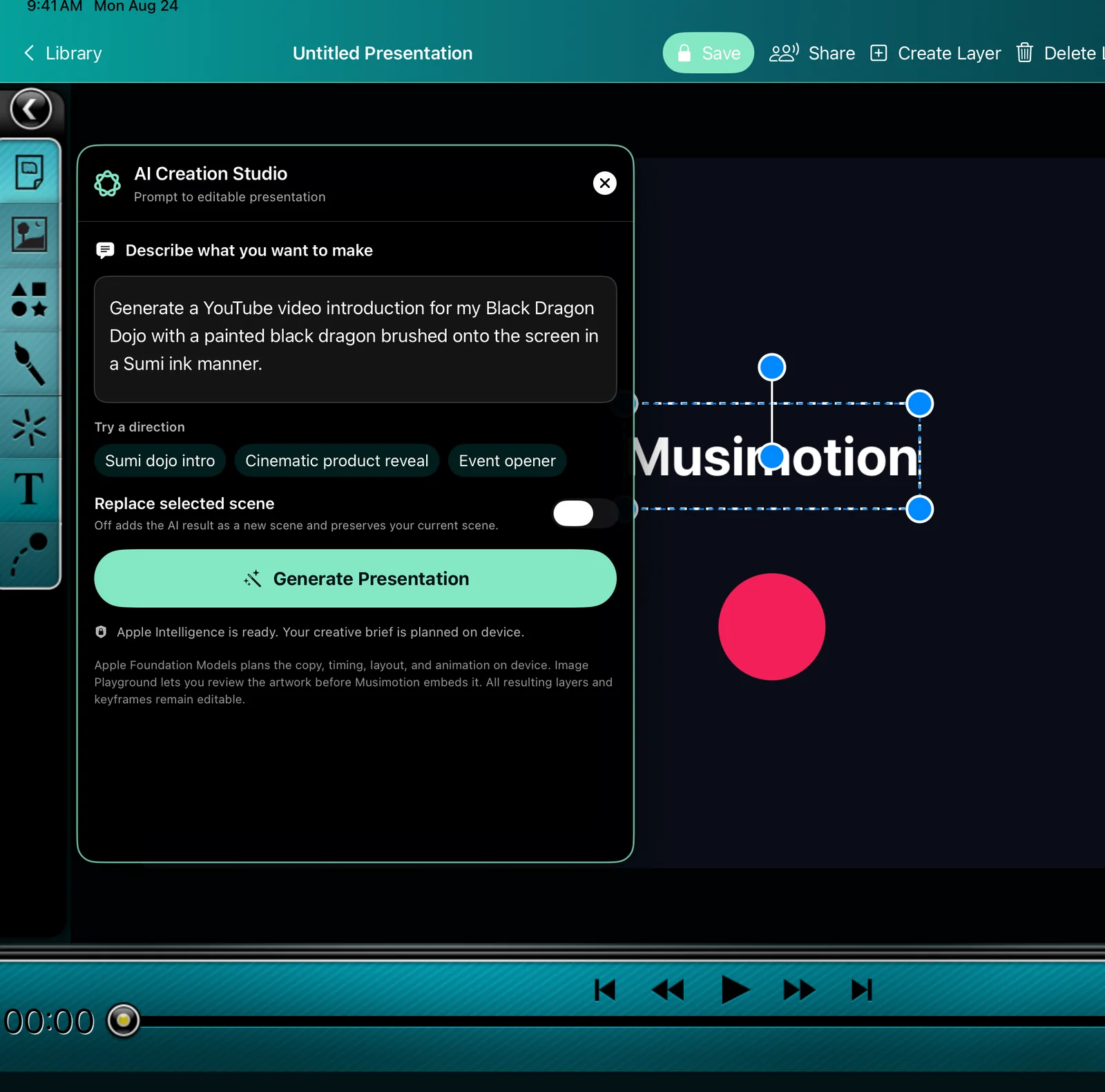Share the presentation

[812, 53]
